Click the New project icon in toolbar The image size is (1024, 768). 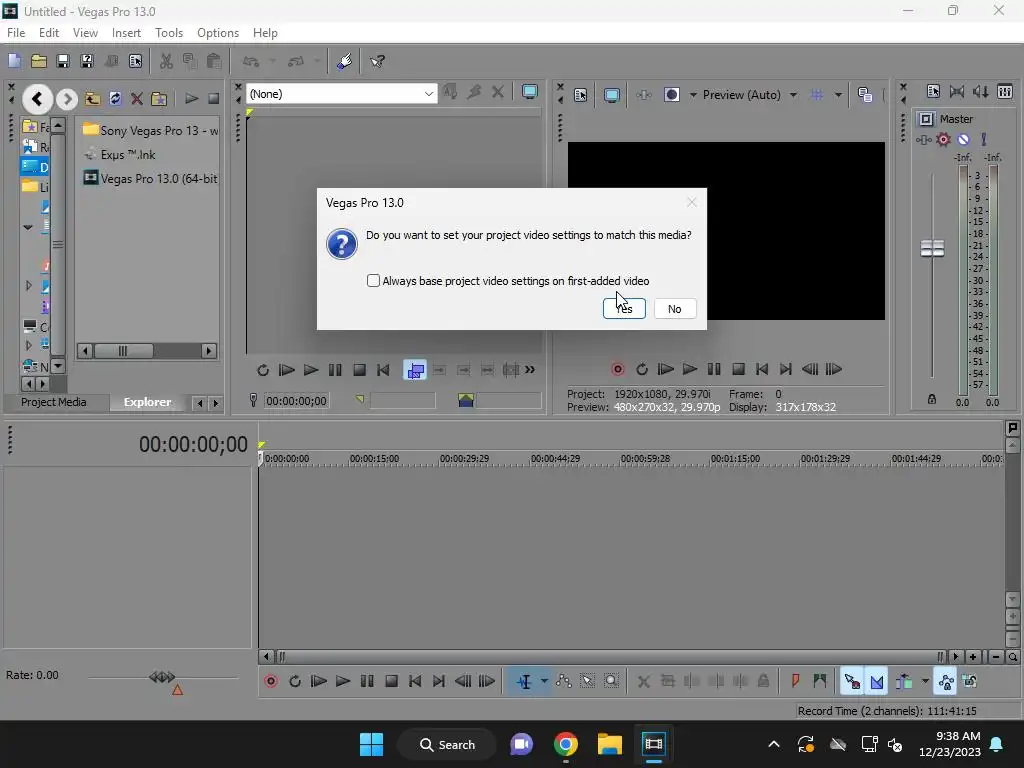[14, 61]
